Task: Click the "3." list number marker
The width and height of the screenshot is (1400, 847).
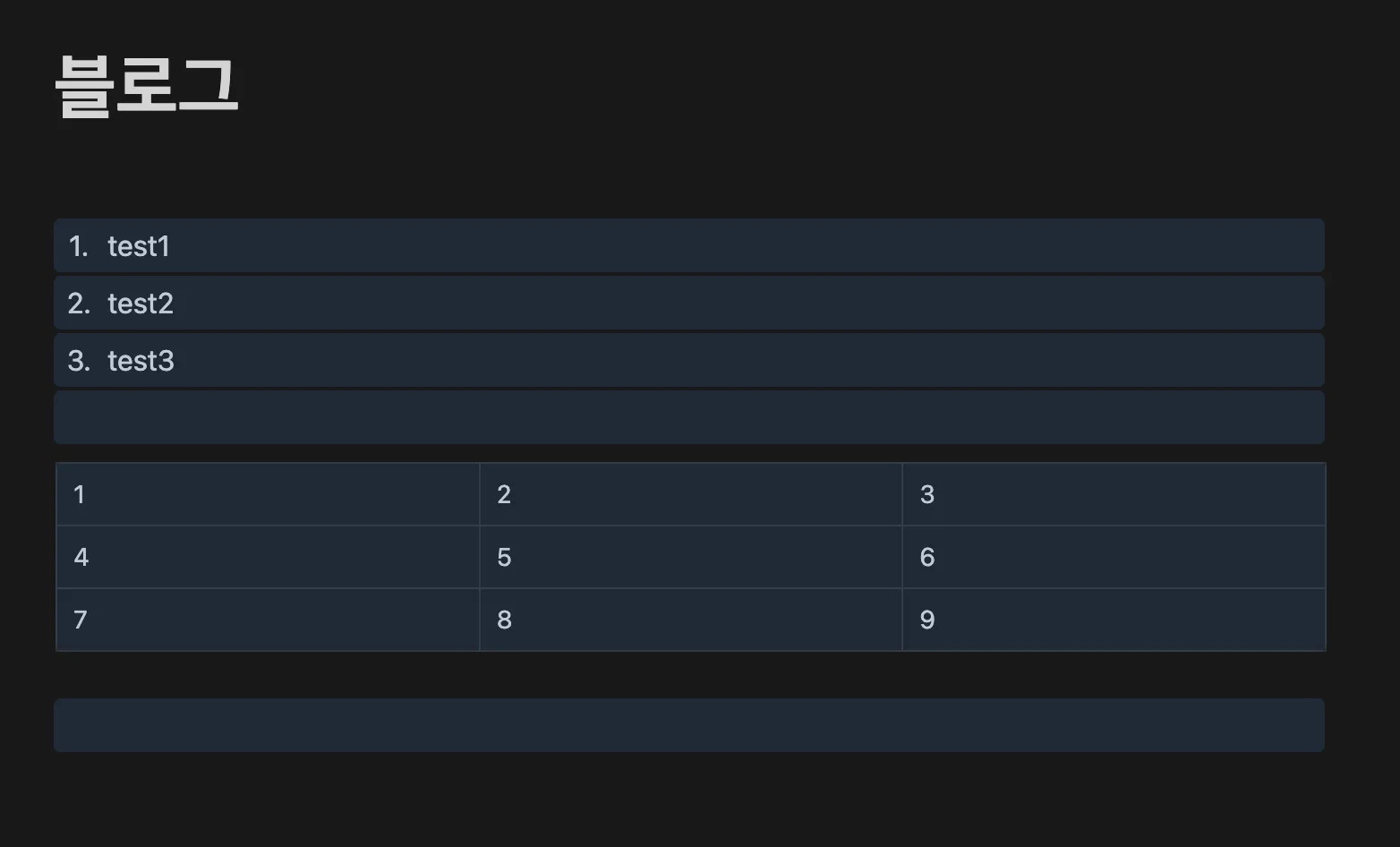Action: tap(79, 361)
